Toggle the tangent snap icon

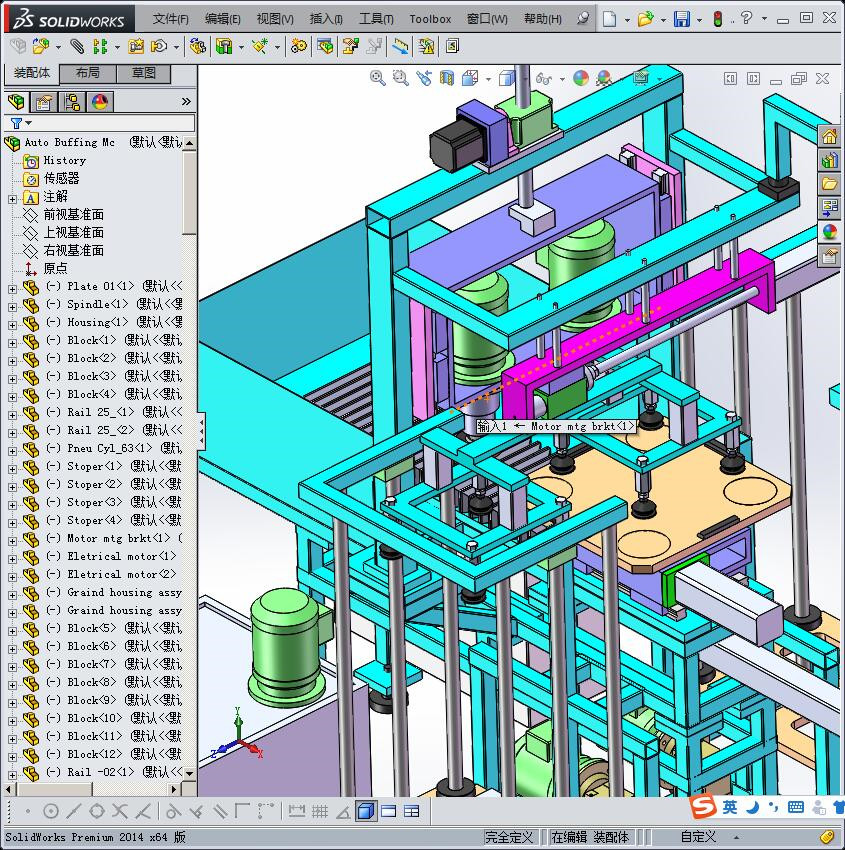coord(173,811)
